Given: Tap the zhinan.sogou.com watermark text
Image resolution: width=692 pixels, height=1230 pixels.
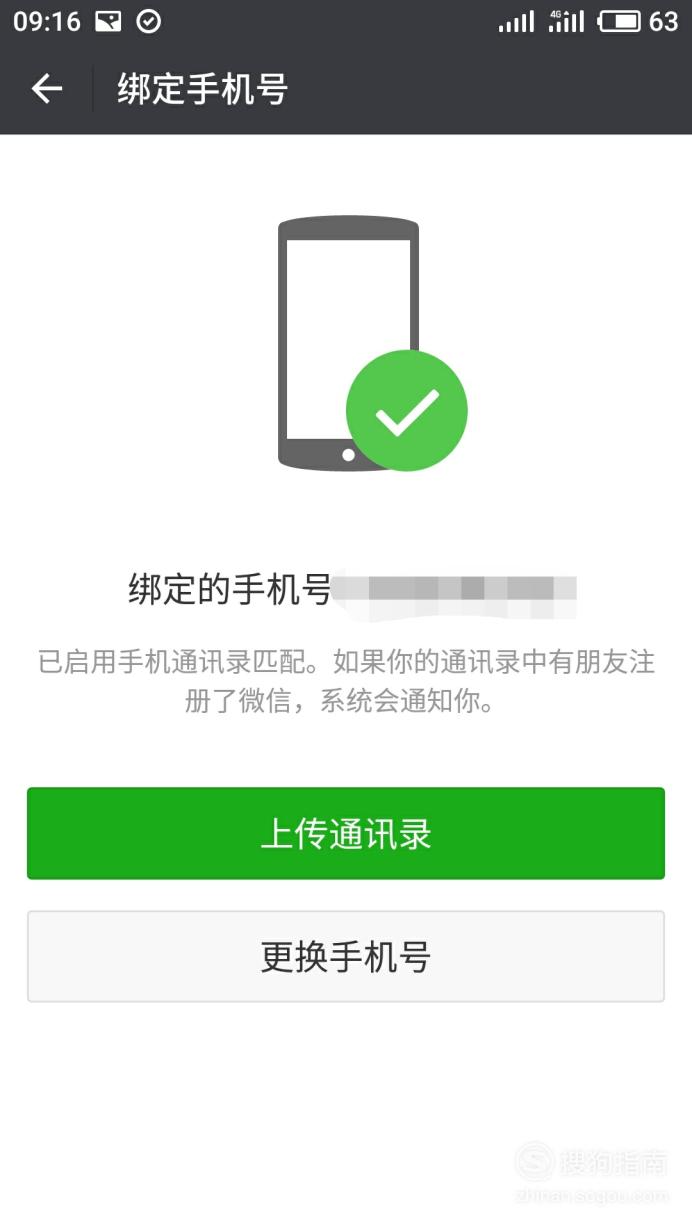Looking at the screenshot, I should pyautogui.click(x=592, y=1196).
